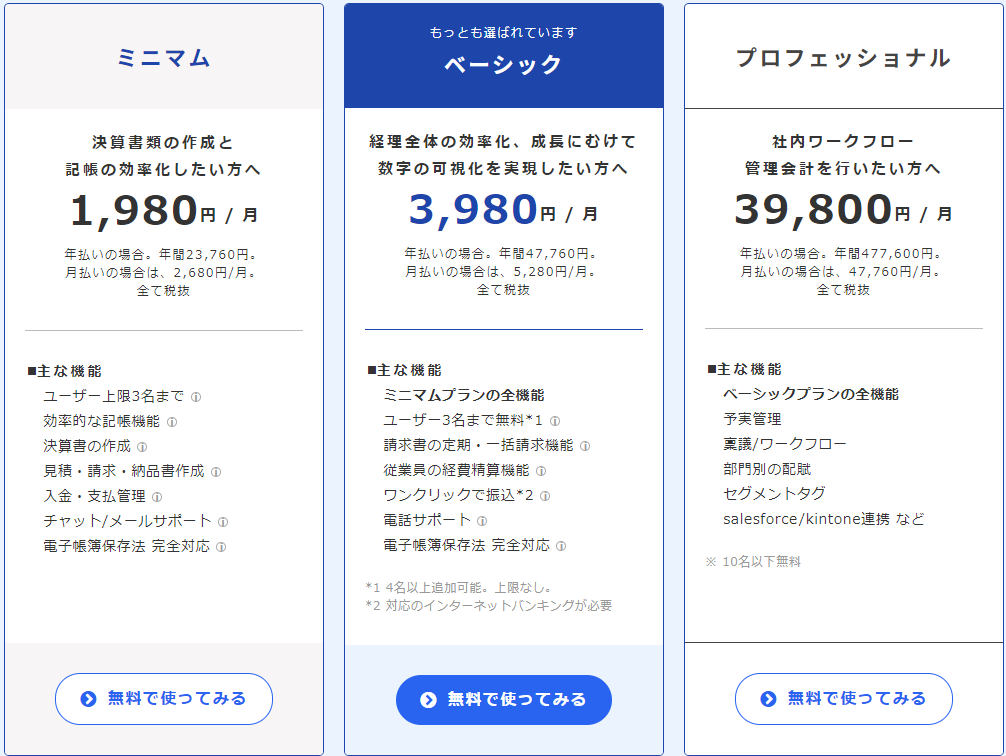
Task: Click info icon beside 効率的な記帳機能
Action: (172, 422)
